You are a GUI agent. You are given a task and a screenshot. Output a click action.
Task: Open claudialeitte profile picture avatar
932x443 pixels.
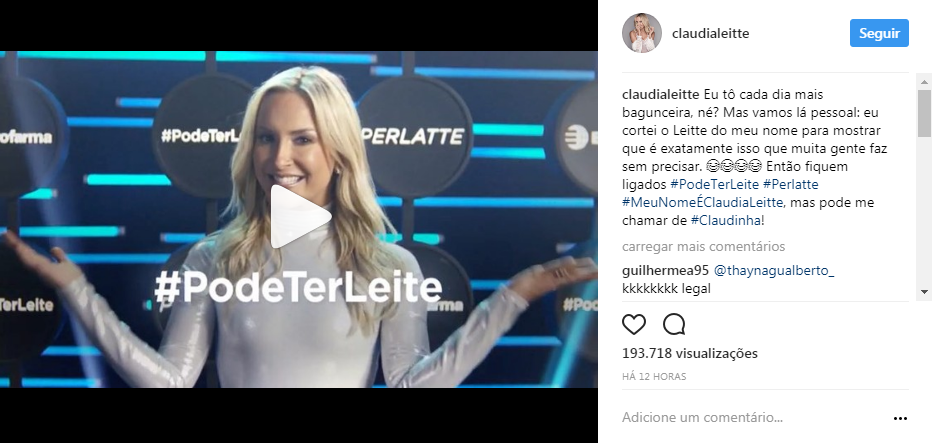pos(642,33)
